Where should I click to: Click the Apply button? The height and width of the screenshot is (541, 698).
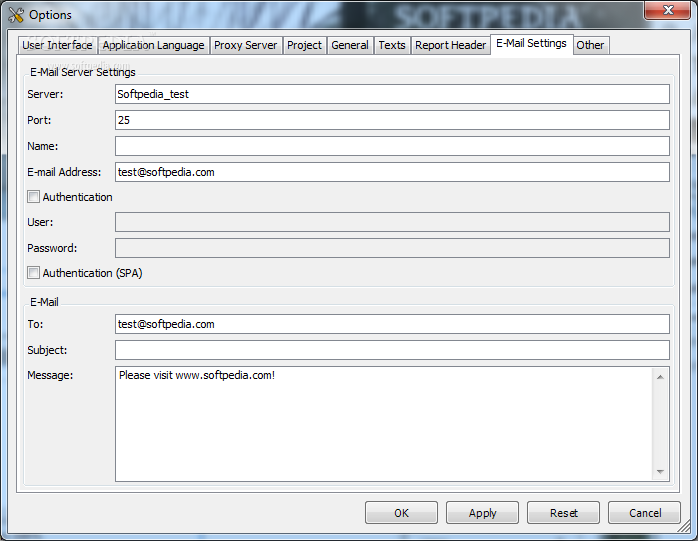(482, 513)
